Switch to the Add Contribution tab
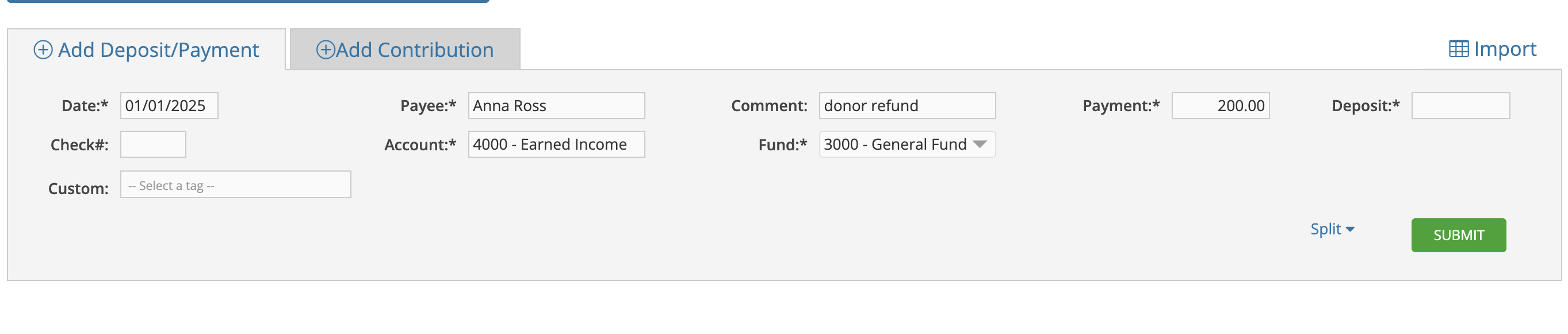 [405, 50]
